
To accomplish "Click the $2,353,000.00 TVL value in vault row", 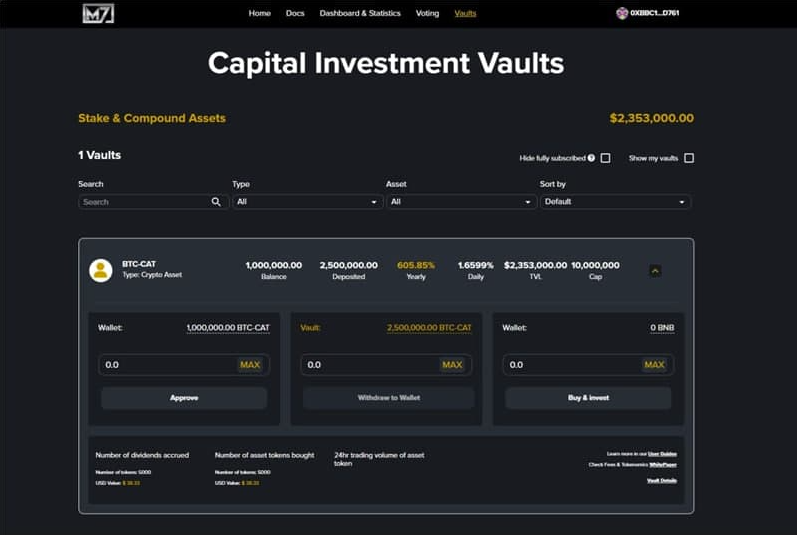I will tap(535, 265).
